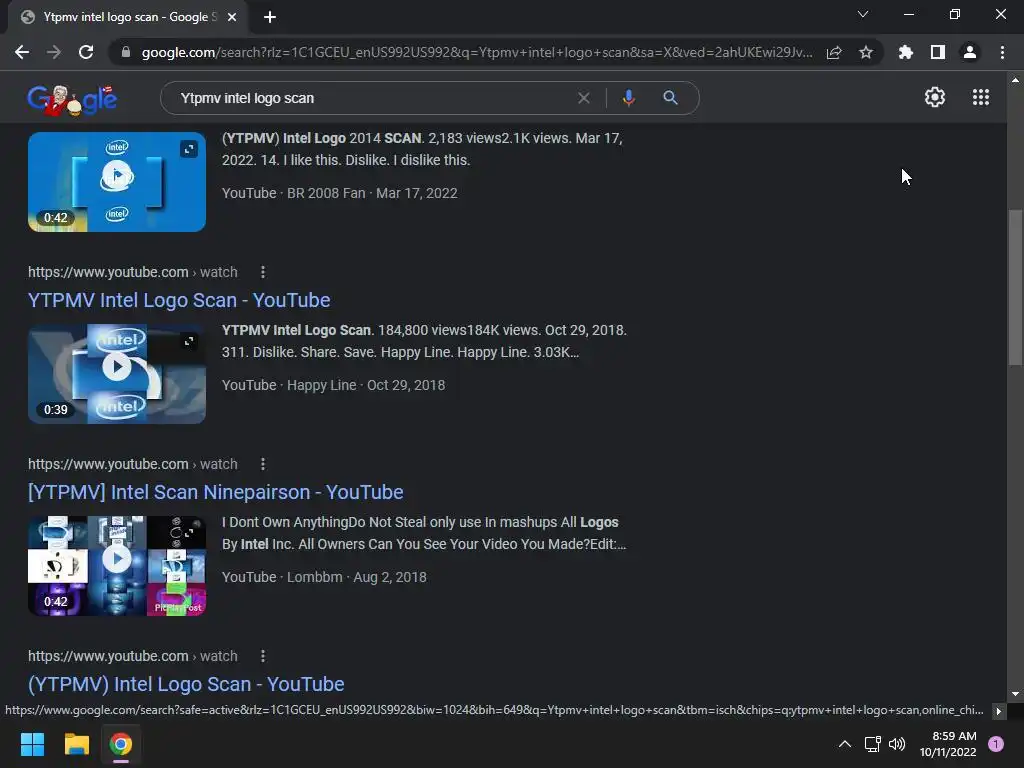Screen dimensions: 1024x768
Task: Expand preview on BR 2008 Fan thumbnail
Action: (189, 150)
